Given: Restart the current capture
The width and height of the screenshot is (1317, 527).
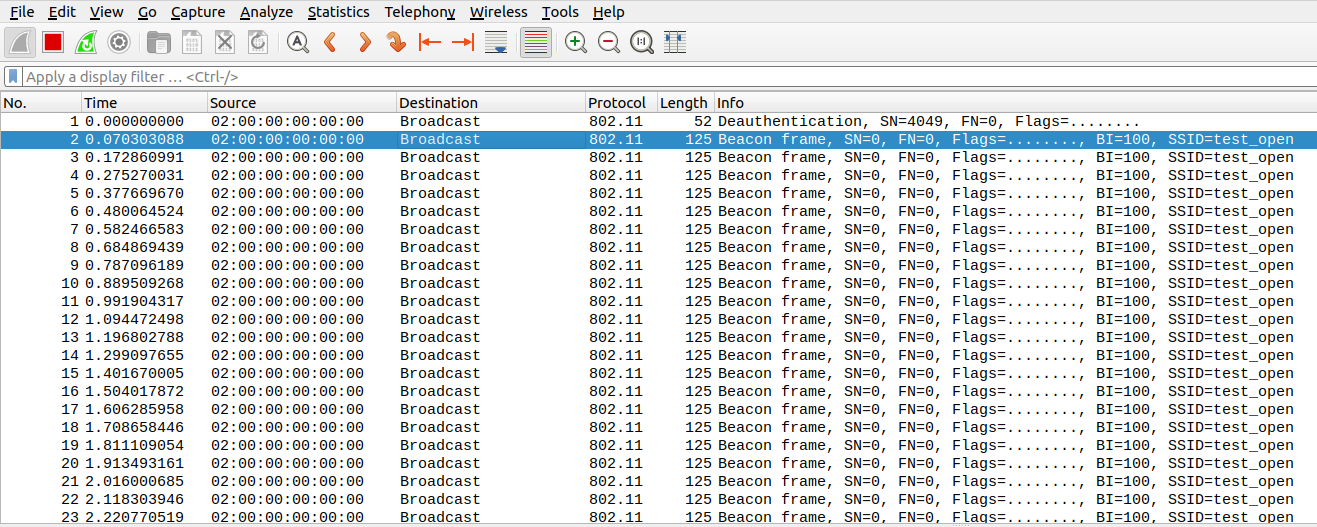Looking at the screenshot, I should (86, 42).
